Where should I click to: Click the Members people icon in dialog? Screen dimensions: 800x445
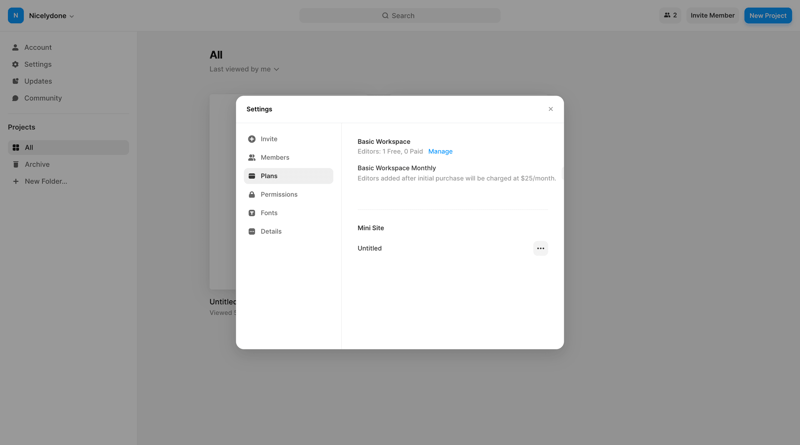click(x=252, y=157)
